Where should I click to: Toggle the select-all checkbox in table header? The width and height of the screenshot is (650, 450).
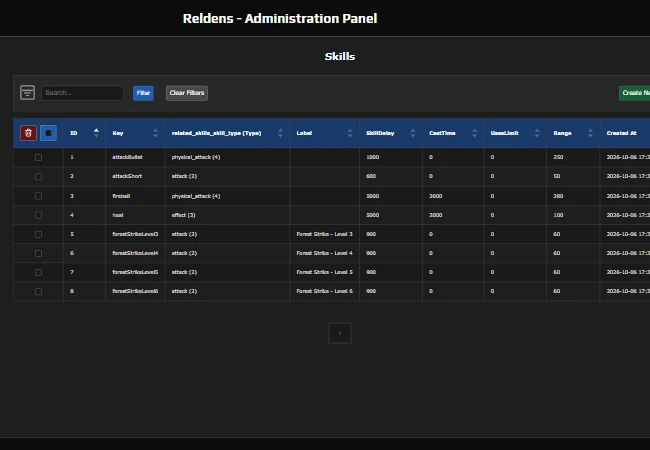[x=48, y=133]
